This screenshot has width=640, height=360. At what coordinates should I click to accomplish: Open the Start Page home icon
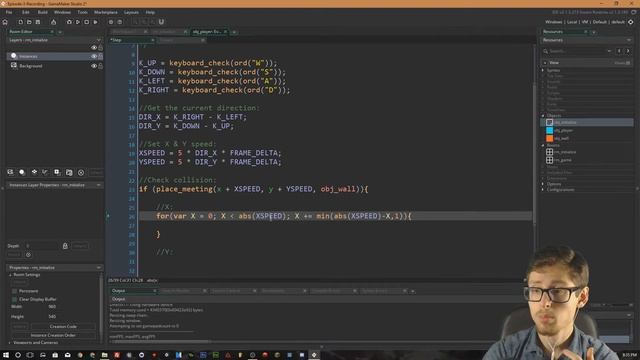[x=5, y=22]
